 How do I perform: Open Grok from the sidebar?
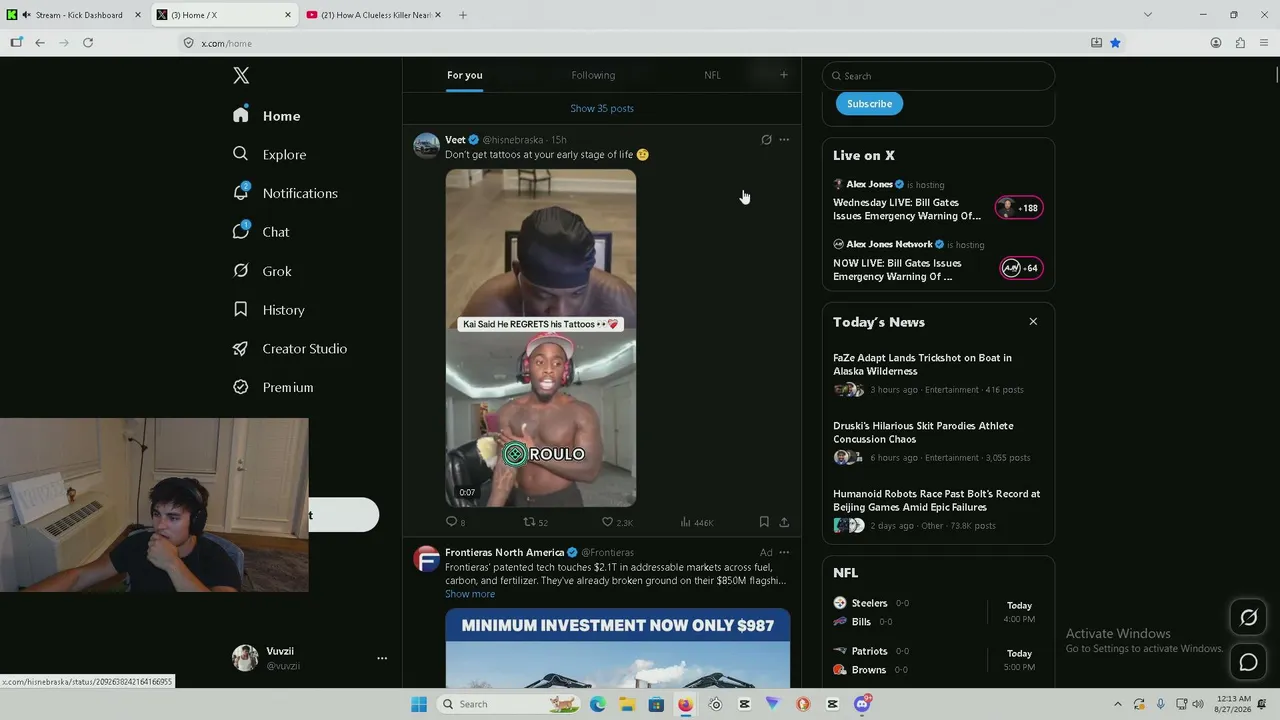277,271
